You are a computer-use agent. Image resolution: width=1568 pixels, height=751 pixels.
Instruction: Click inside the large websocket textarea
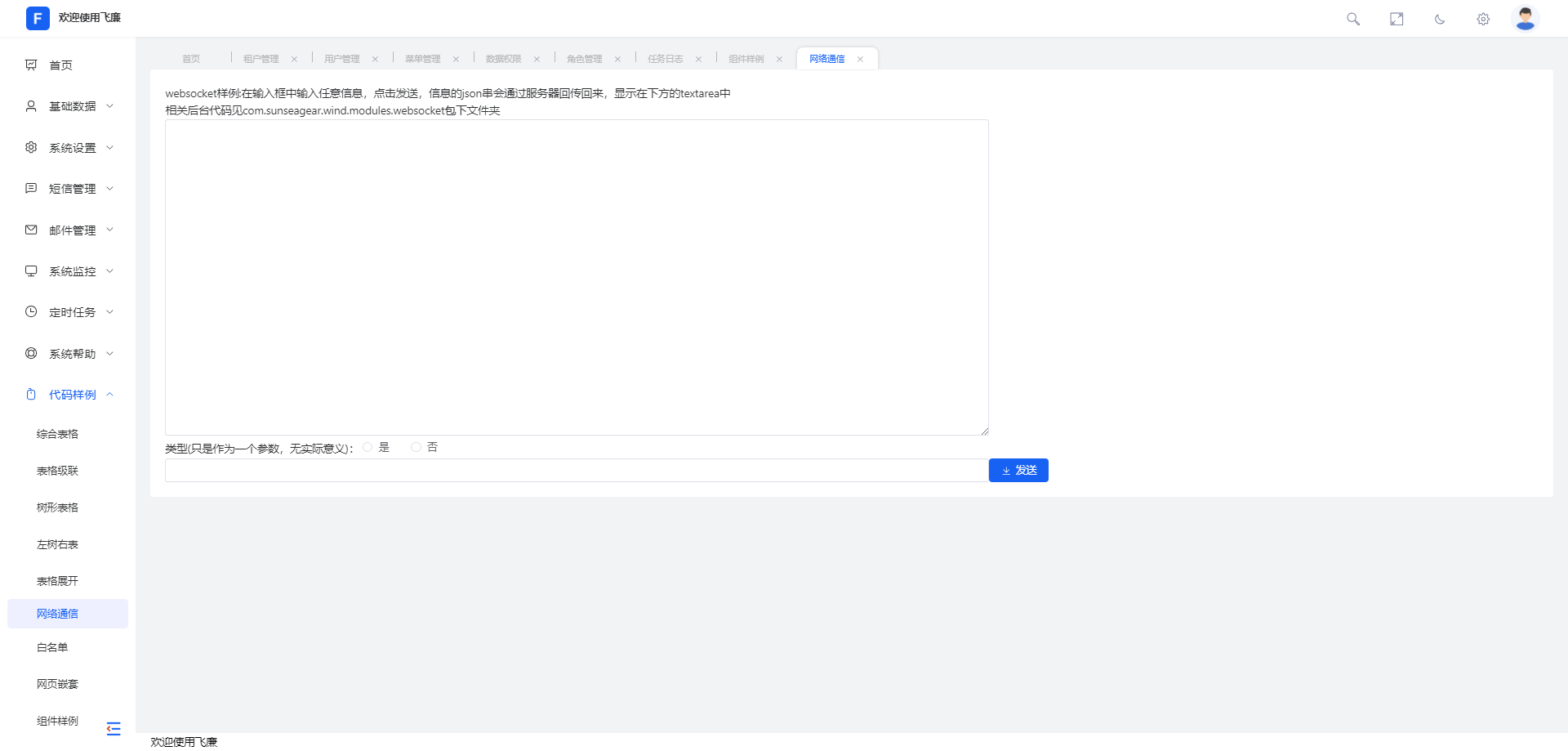pyautogui.click(x=576, y=277)
